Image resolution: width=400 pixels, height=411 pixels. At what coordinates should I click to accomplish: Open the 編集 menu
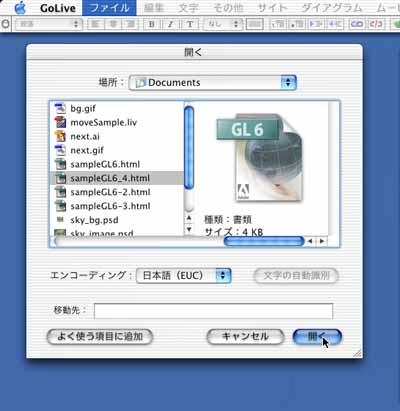pyautogui.click(x=154, y=8)
